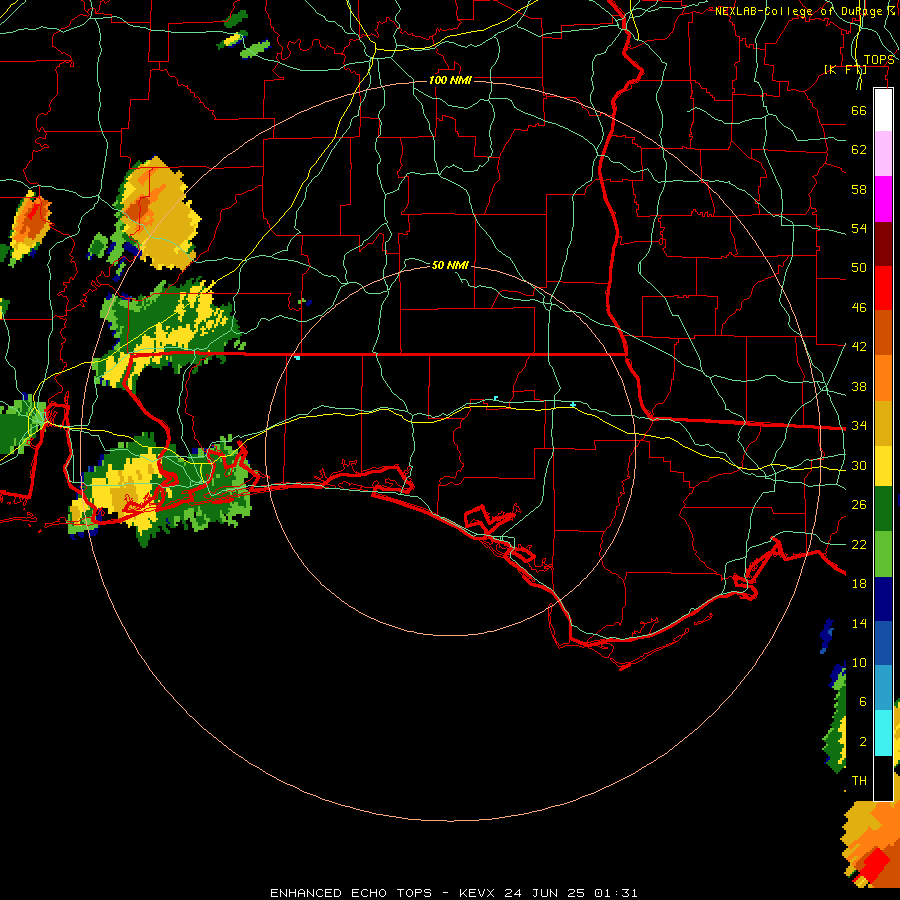The height and width of the screenshot is (900, 900).
Task: Select legend value 66
Action: tap(859, 110)
